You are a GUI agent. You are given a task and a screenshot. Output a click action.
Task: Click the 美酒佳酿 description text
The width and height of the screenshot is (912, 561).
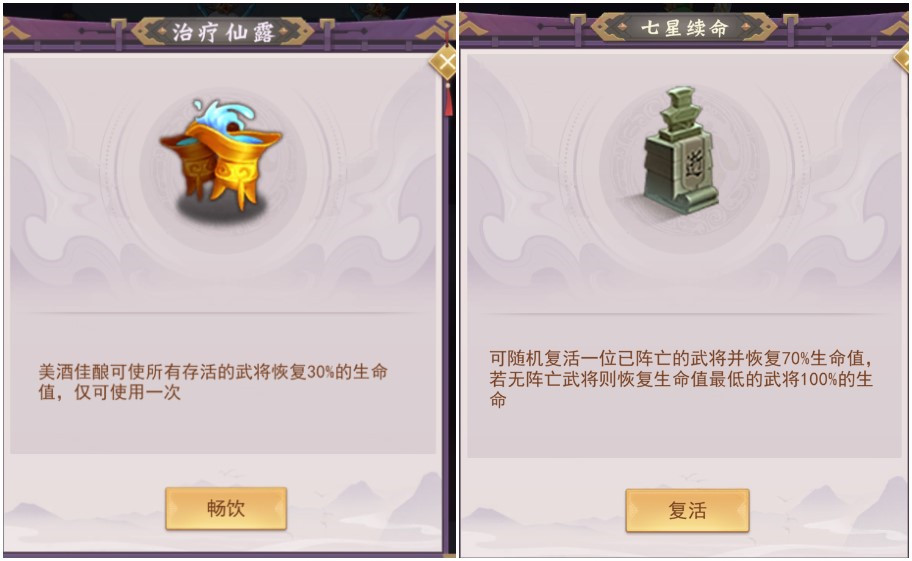[x=213, y=381]
